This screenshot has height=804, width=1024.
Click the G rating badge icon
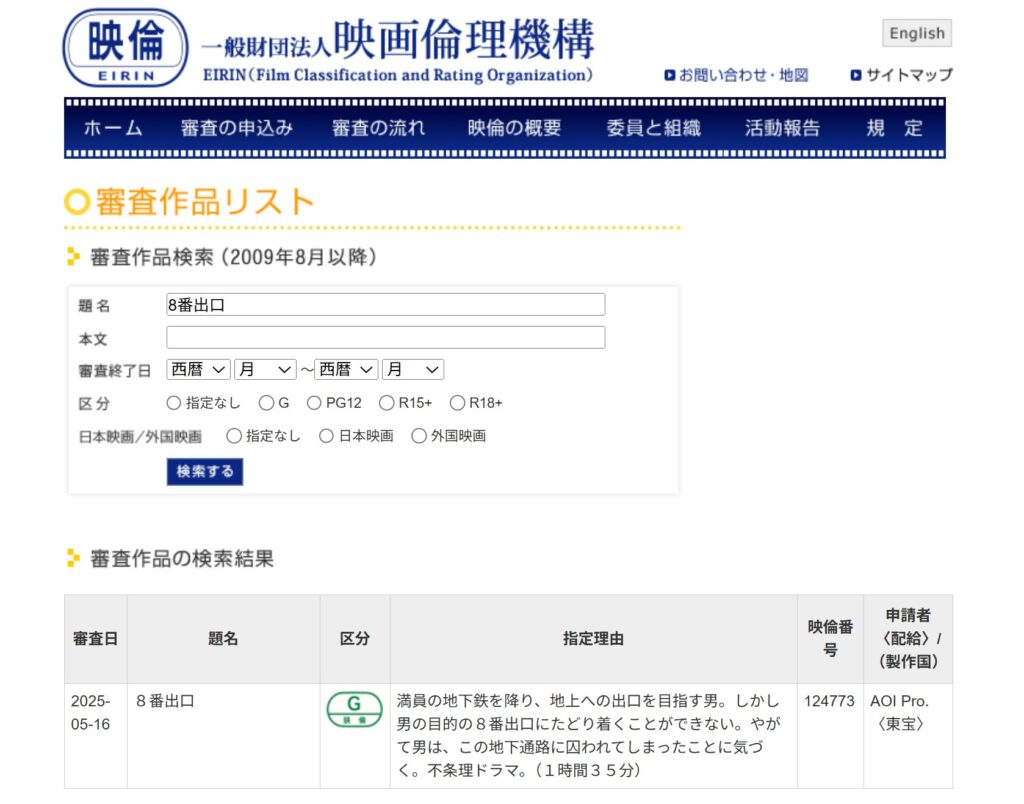tap(355, 709)
